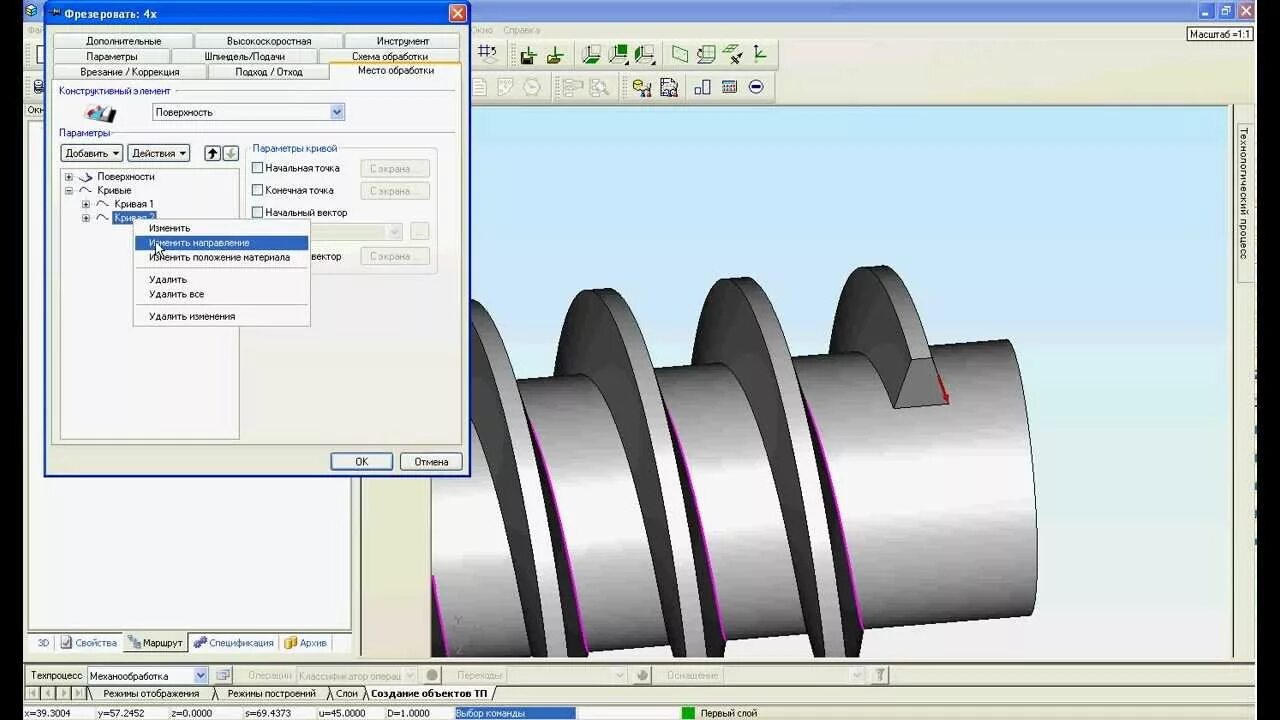Click the Отмена button
This screenshot has height=720, width=1280.
pyautogui.click(x=431, y=461)
